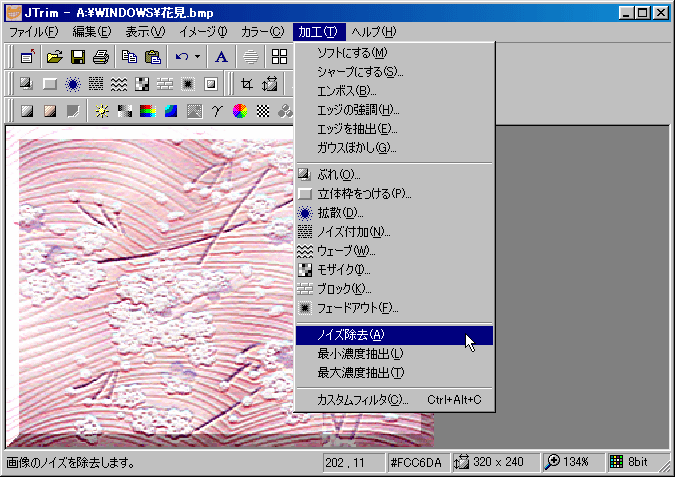The width and height of the screenshot is (675, 477).
Task: Print the image with the printer icon
Action: tap(101, 57)
